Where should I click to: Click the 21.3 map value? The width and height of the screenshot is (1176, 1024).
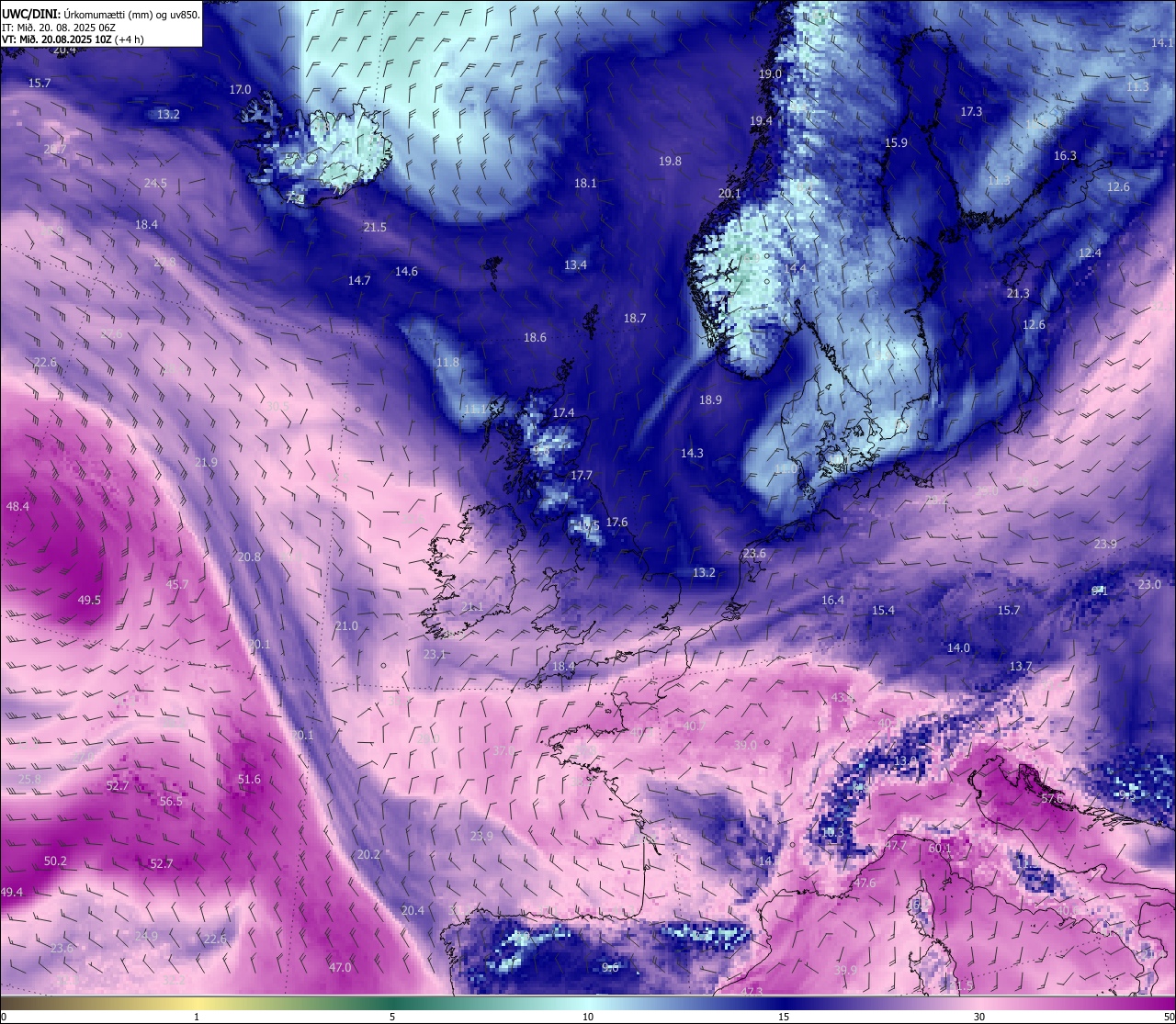click(x=1018, y=294)
